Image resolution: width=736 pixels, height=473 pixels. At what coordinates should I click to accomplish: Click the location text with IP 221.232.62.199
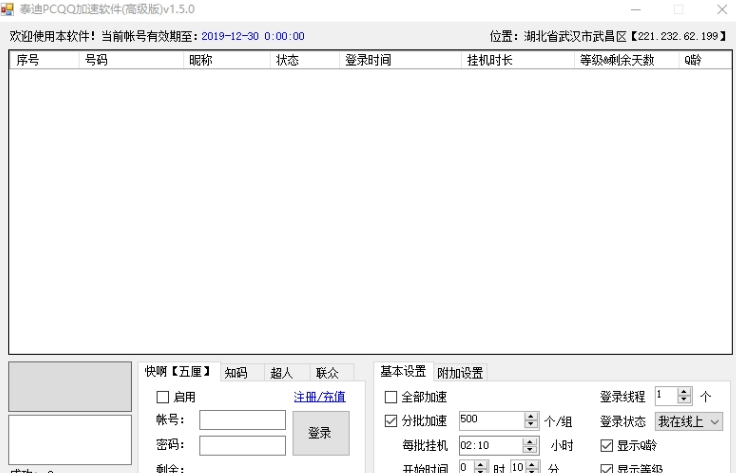608,36
